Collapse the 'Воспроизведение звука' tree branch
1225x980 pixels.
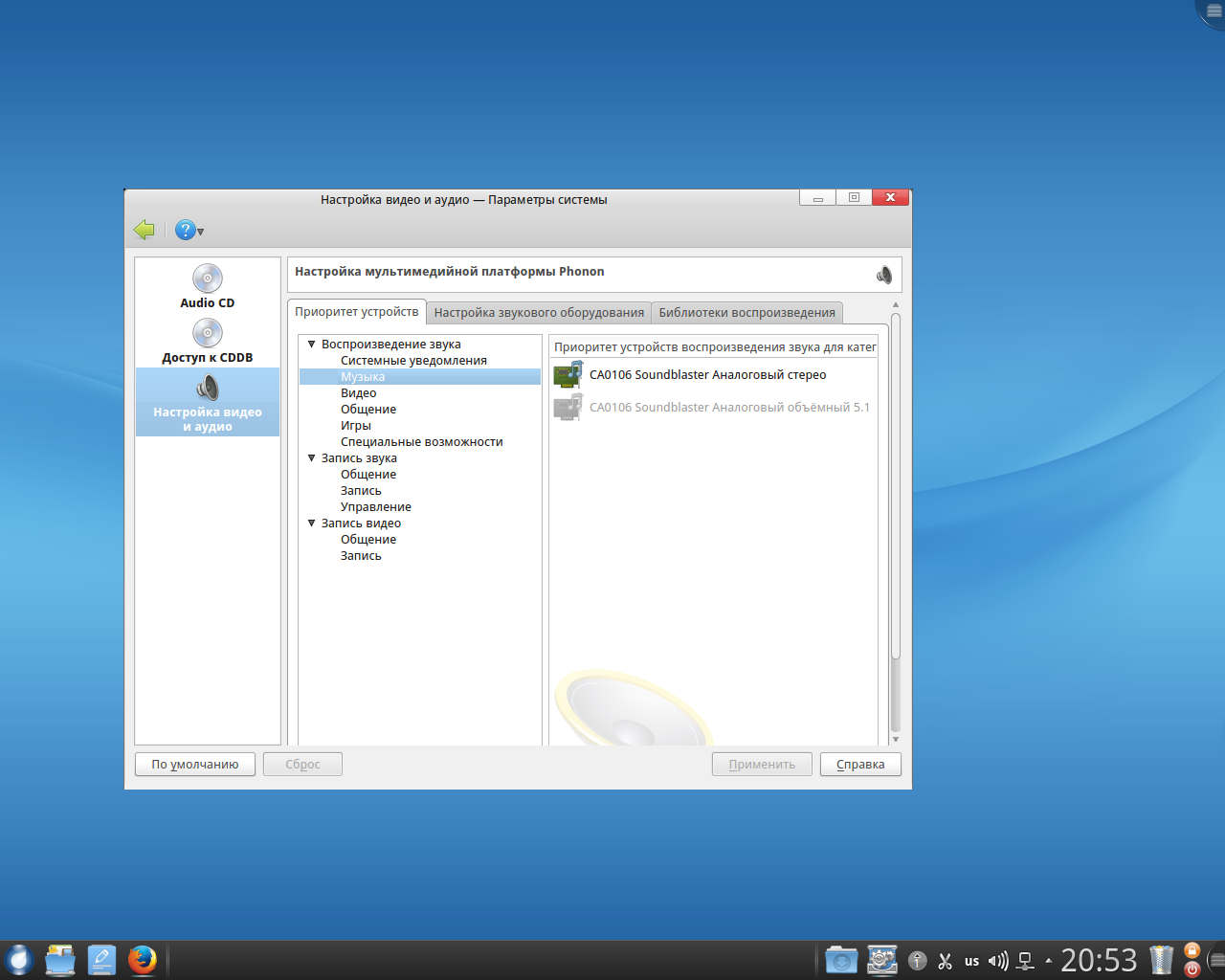(x=311, y=345)
